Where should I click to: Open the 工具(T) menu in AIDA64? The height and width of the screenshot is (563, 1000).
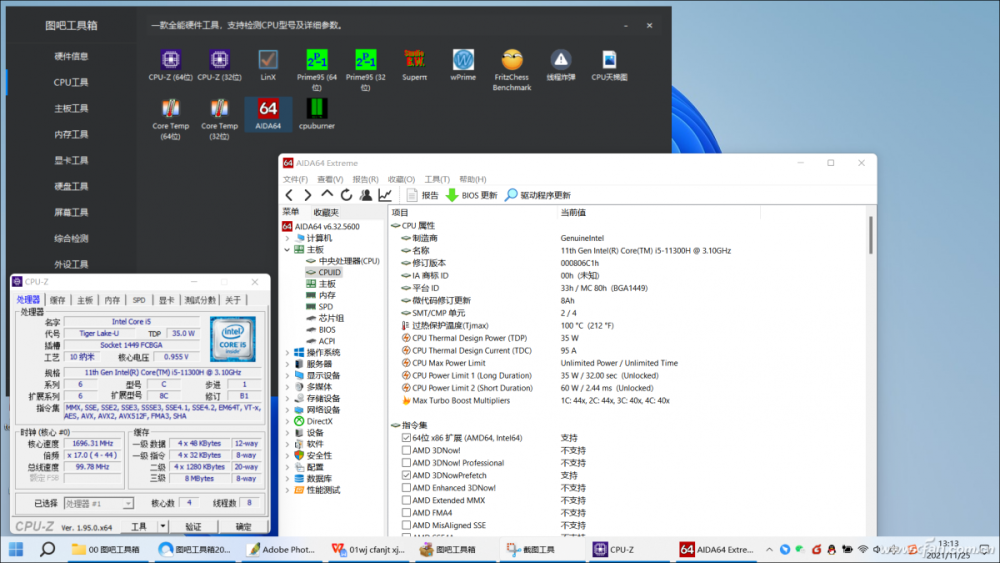(436, 180)
